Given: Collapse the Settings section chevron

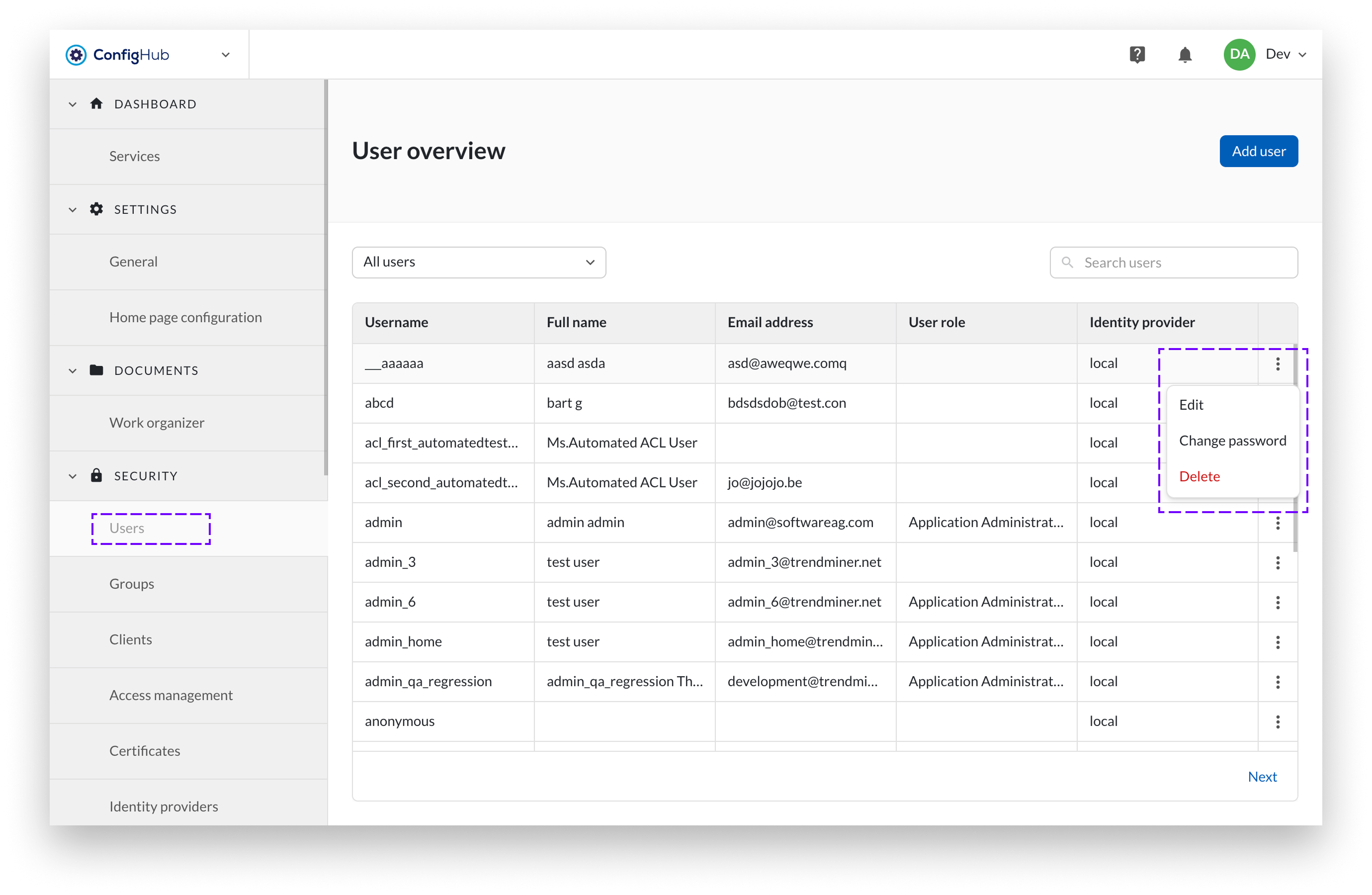Looking at the screenshot, I should click(x=73, y=209).
